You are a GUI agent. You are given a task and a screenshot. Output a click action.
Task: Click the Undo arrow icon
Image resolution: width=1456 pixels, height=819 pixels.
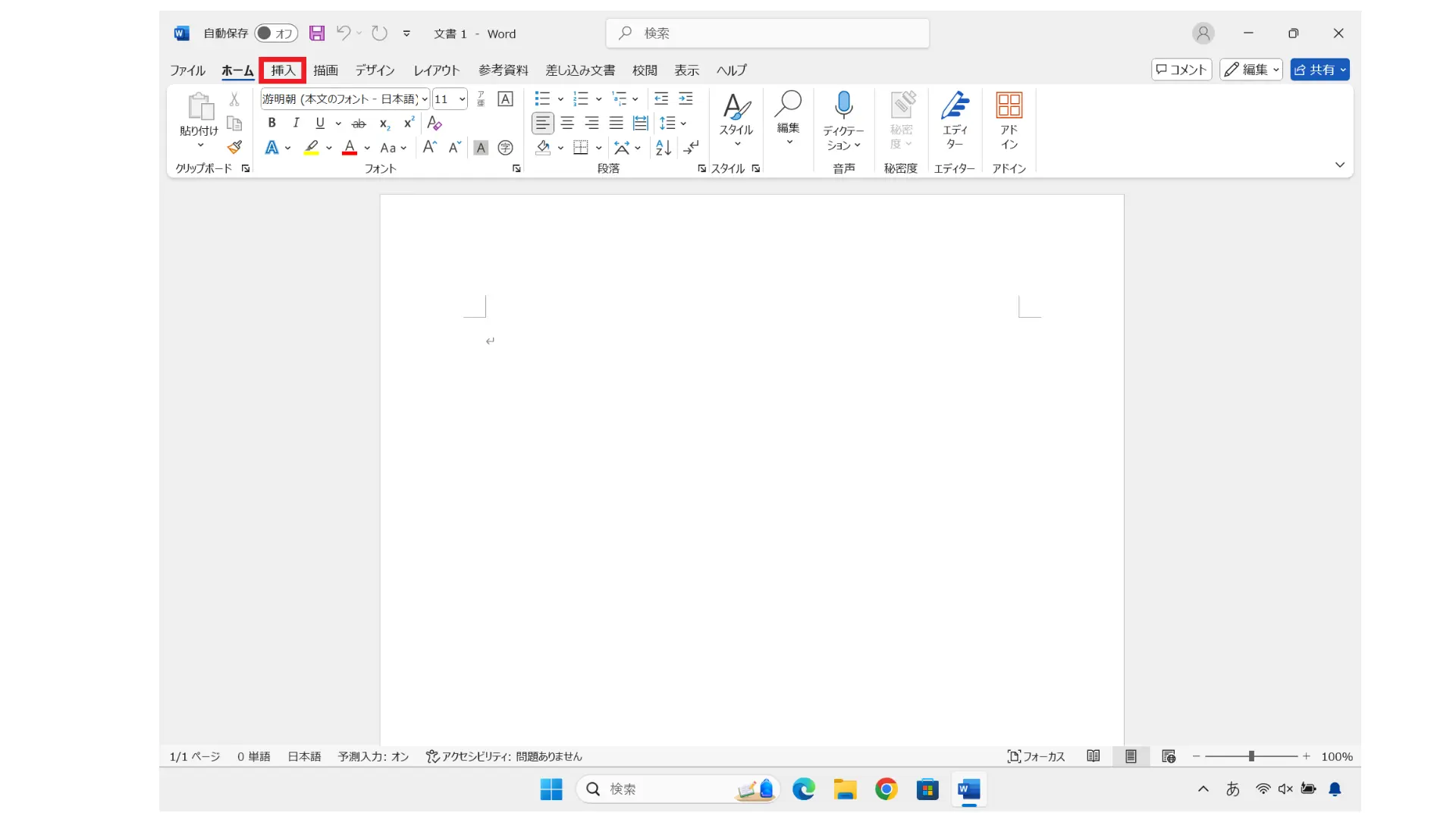click(344, 33)
